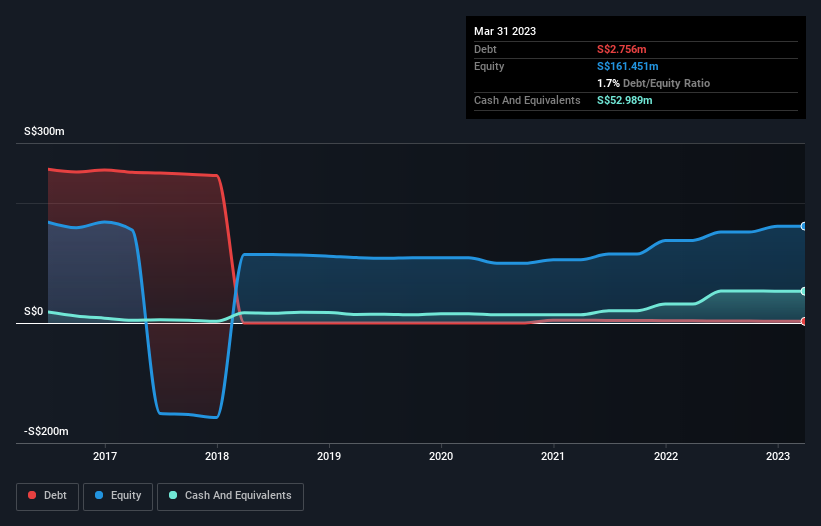Toggle Cash And Equivalents legend button

tap(230, 496)
